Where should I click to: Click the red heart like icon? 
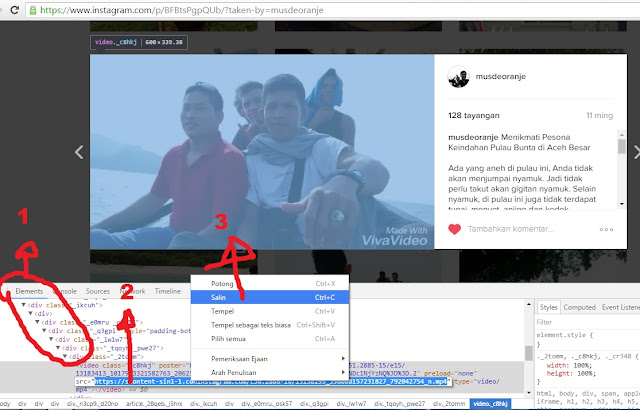click(x=454, y=229)
